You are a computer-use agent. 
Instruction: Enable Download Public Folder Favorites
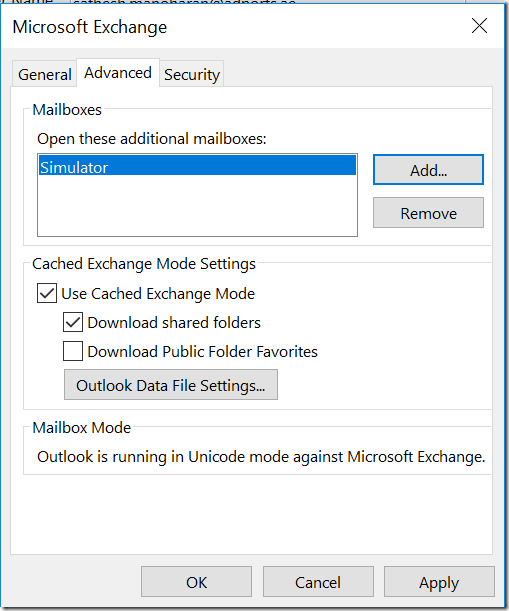(x=73, y=351)
